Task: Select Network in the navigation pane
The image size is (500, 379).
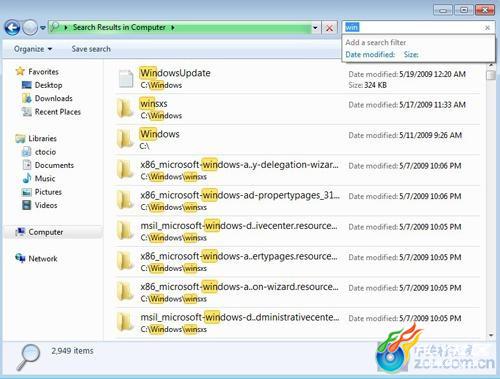Action: coord(43,259)
